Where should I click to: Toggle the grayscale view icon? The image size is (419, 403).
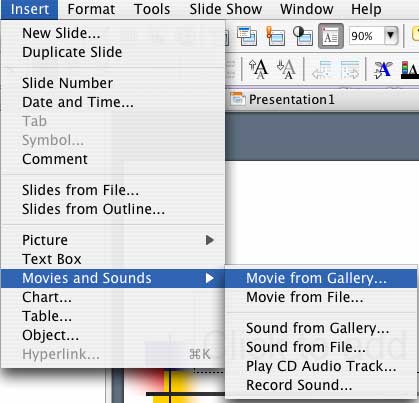point(303,36)
